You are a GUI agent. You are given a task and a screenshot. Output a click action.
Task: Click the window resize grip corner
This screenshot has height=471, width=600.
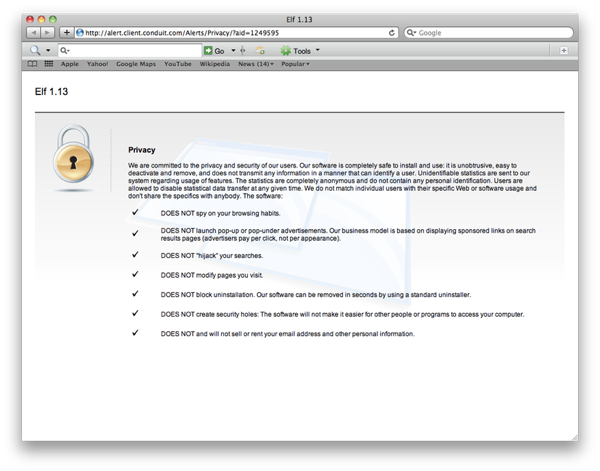pos(574,437)
